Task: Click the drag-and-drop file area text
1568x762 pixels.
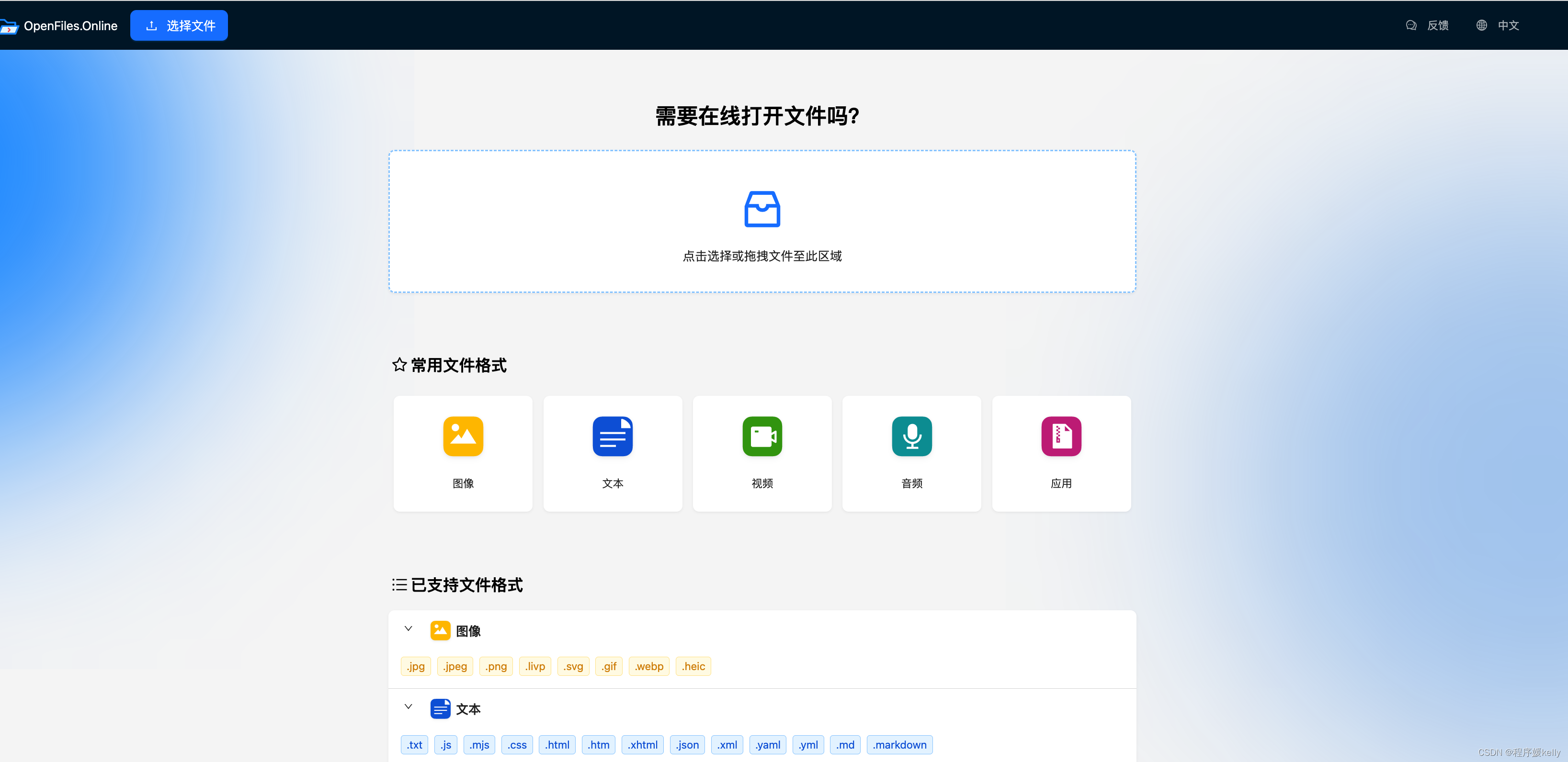Action: click(762, 256)
